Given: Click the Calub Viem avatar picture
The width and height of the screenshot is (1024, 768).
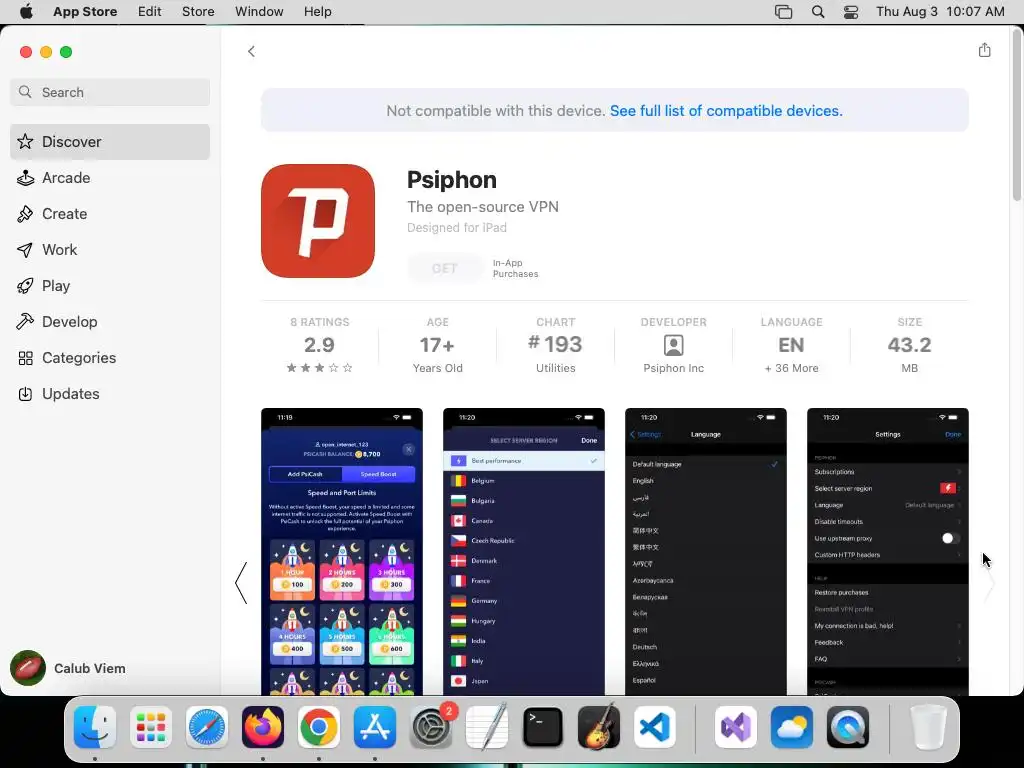Looking at the screenshot, I should 27,668.
